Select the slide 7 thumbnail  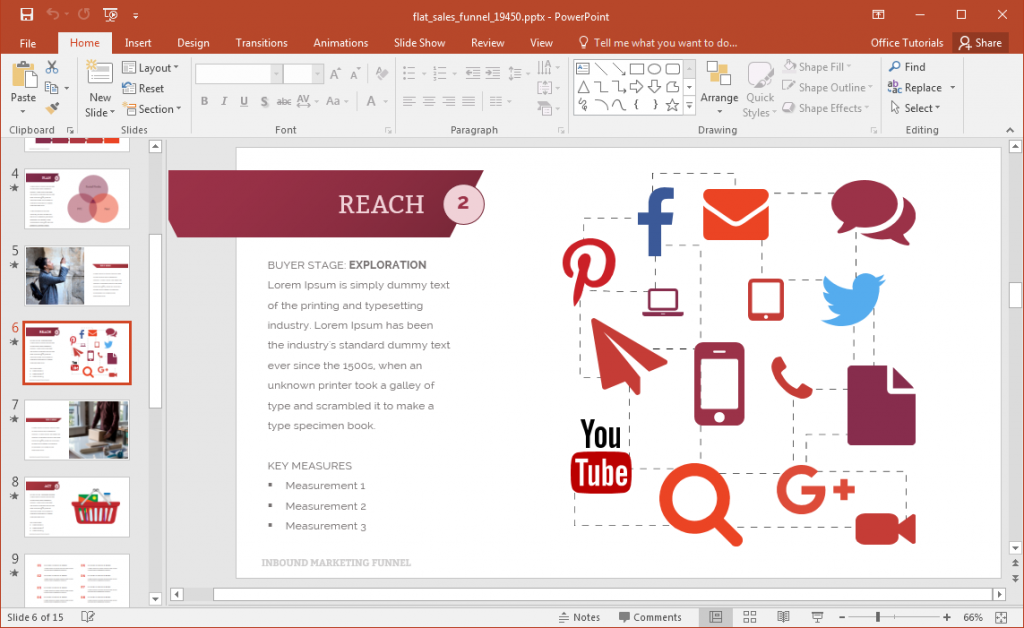coord(77,430)
